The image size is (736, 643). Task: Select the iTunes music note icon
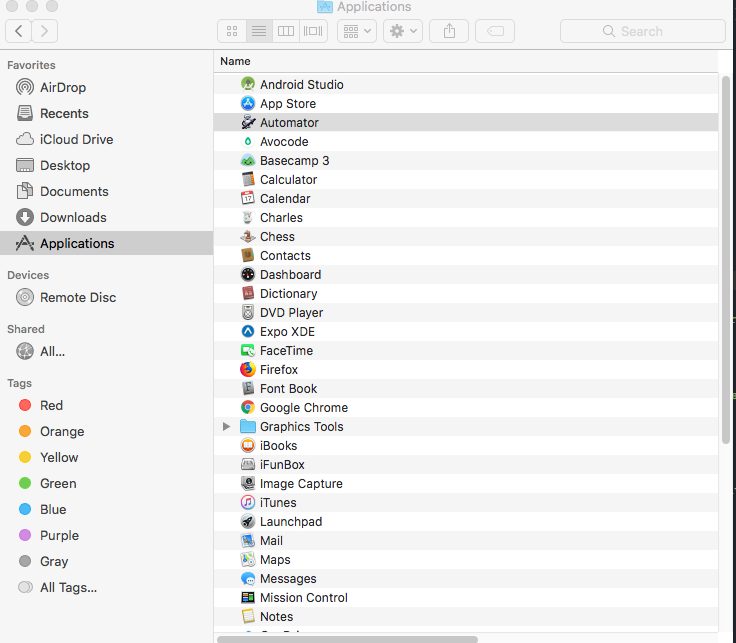(x=247, y=503)
